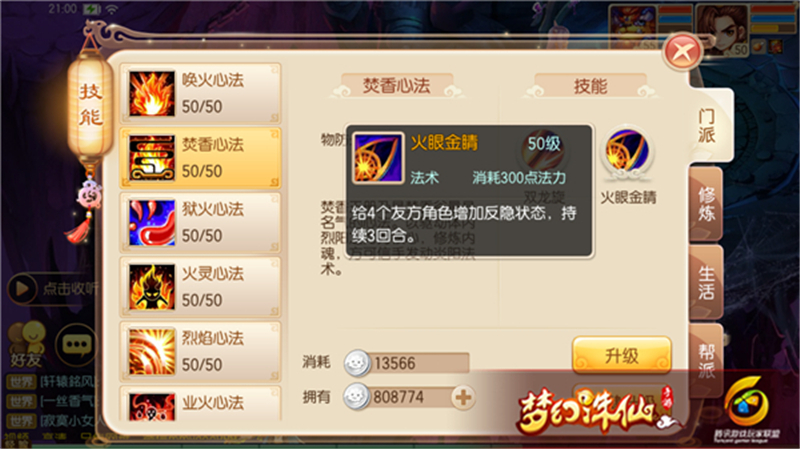Screen dimensions: 800x449
Task: Tap the pet avatar portrait at top
Action: [632, 28]
